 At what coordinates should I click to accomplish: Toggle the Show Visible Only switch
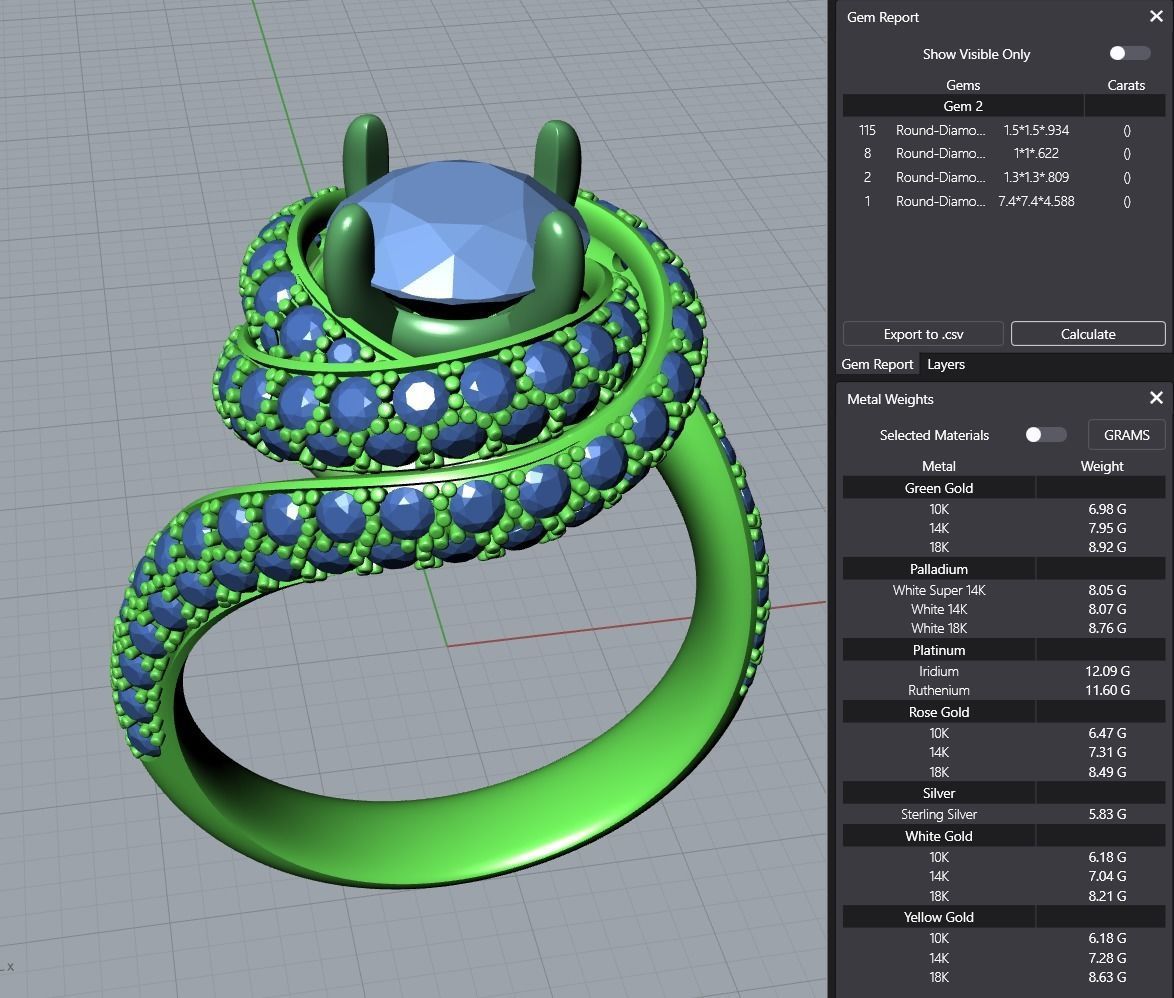pos(1129,53)
